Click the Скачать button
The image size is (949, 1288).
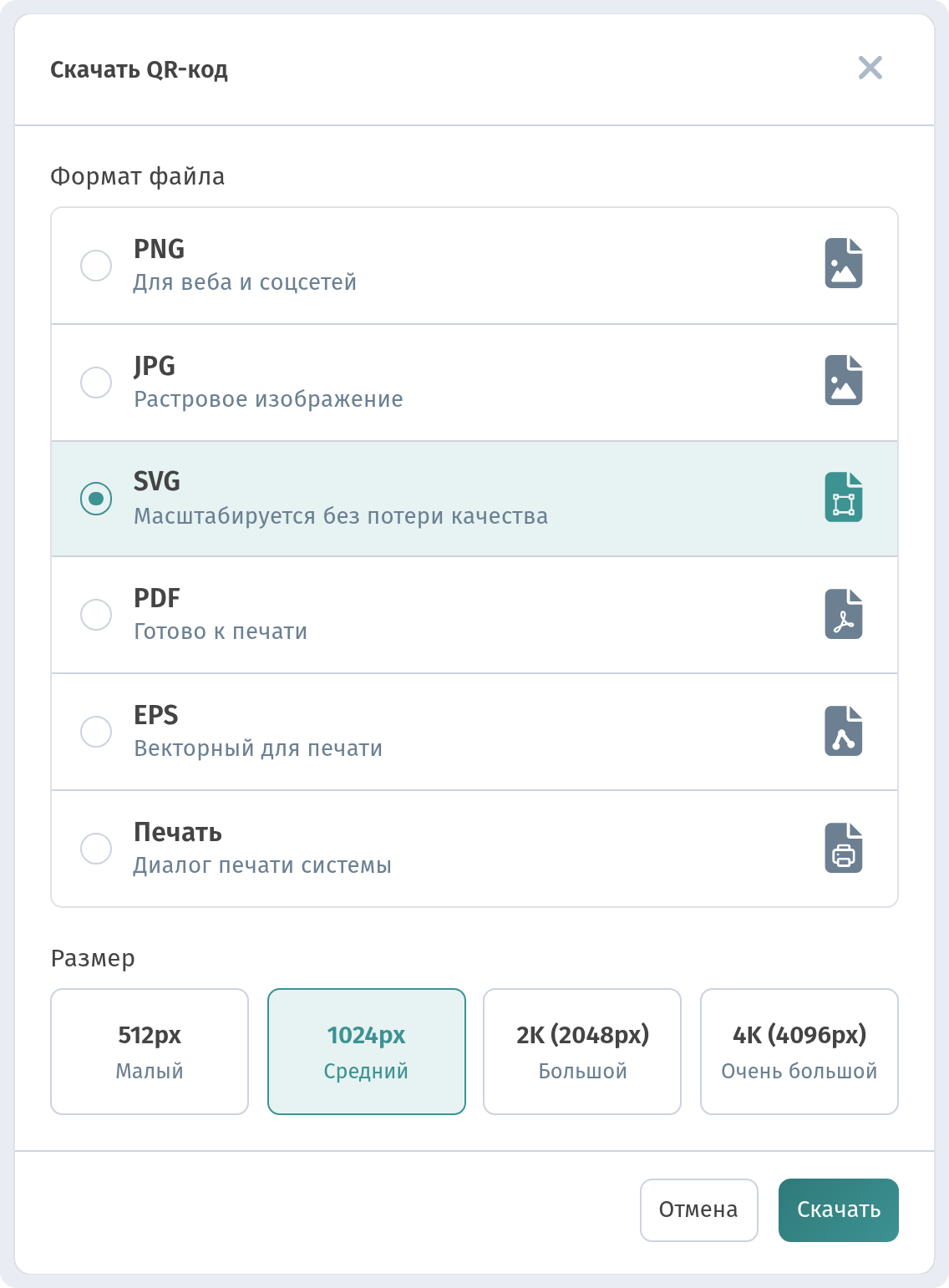[x=839, y=1210]
